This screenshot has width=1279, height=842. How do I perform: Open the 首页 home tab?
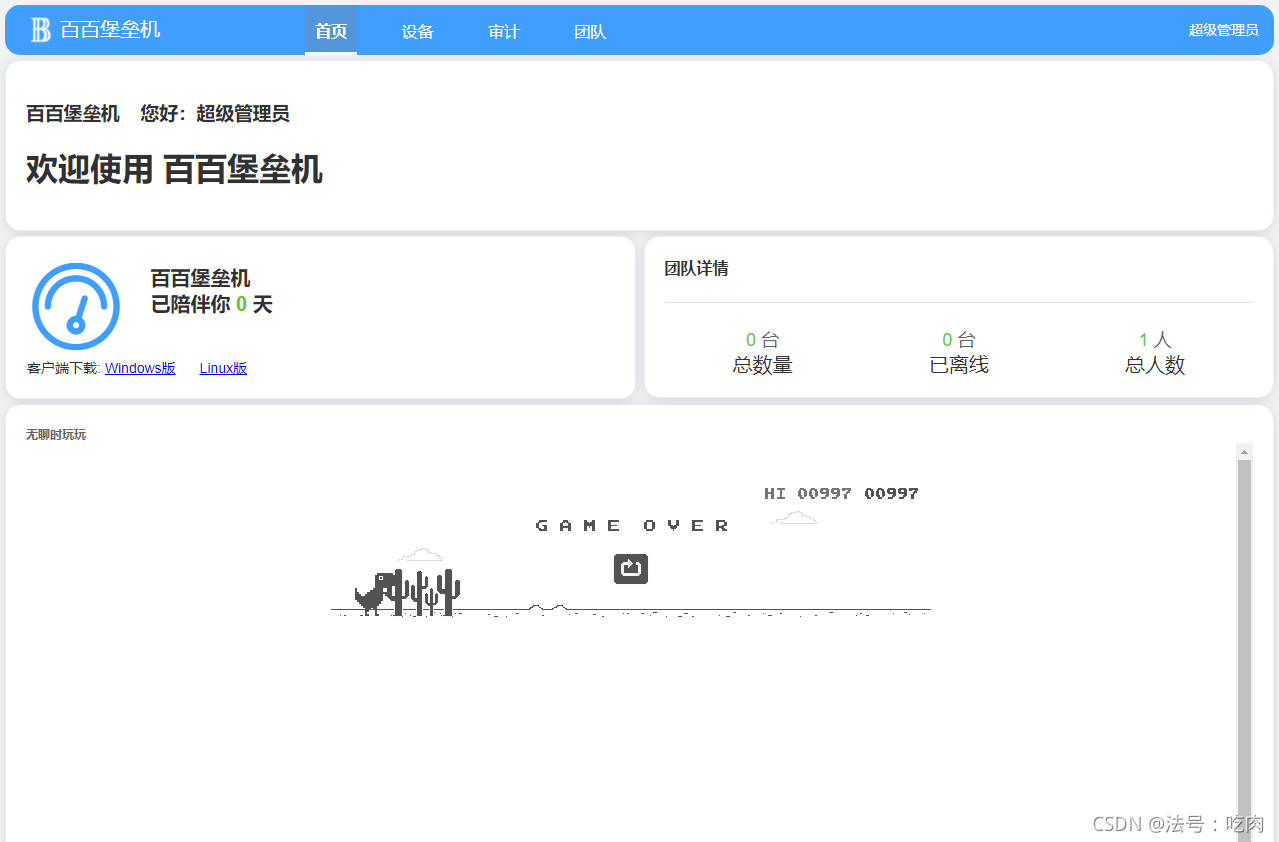point(331,31)
